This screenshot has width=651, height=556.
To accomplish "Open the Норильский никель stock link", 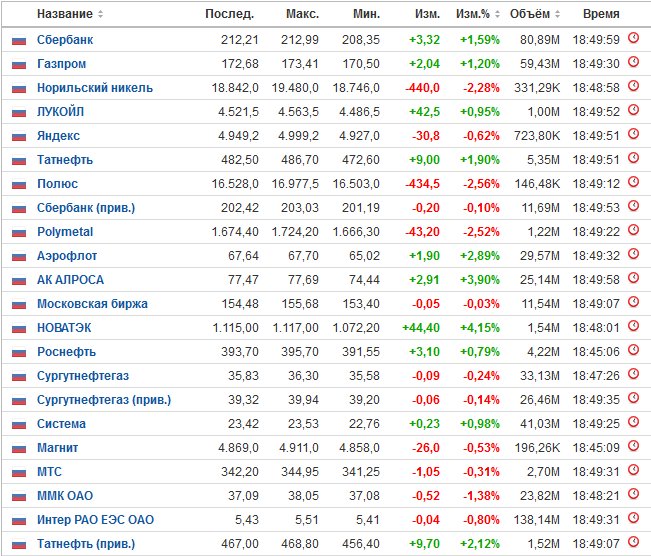I will (x=95, y=88).
